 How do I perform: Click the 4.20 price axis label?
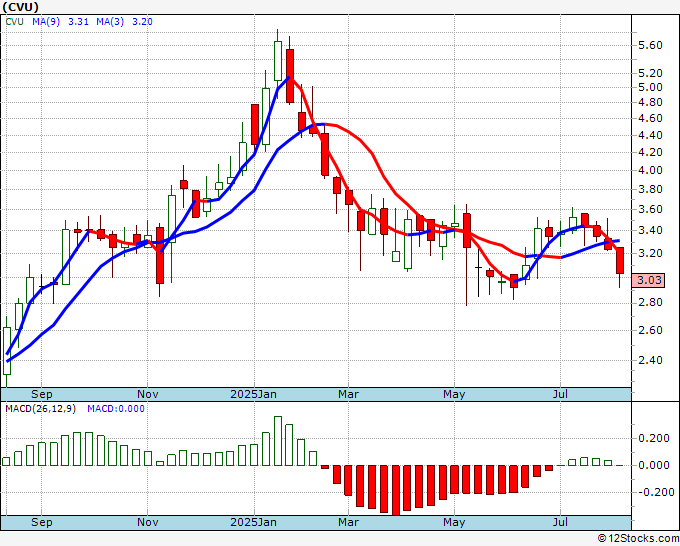[x=651, y=152]
